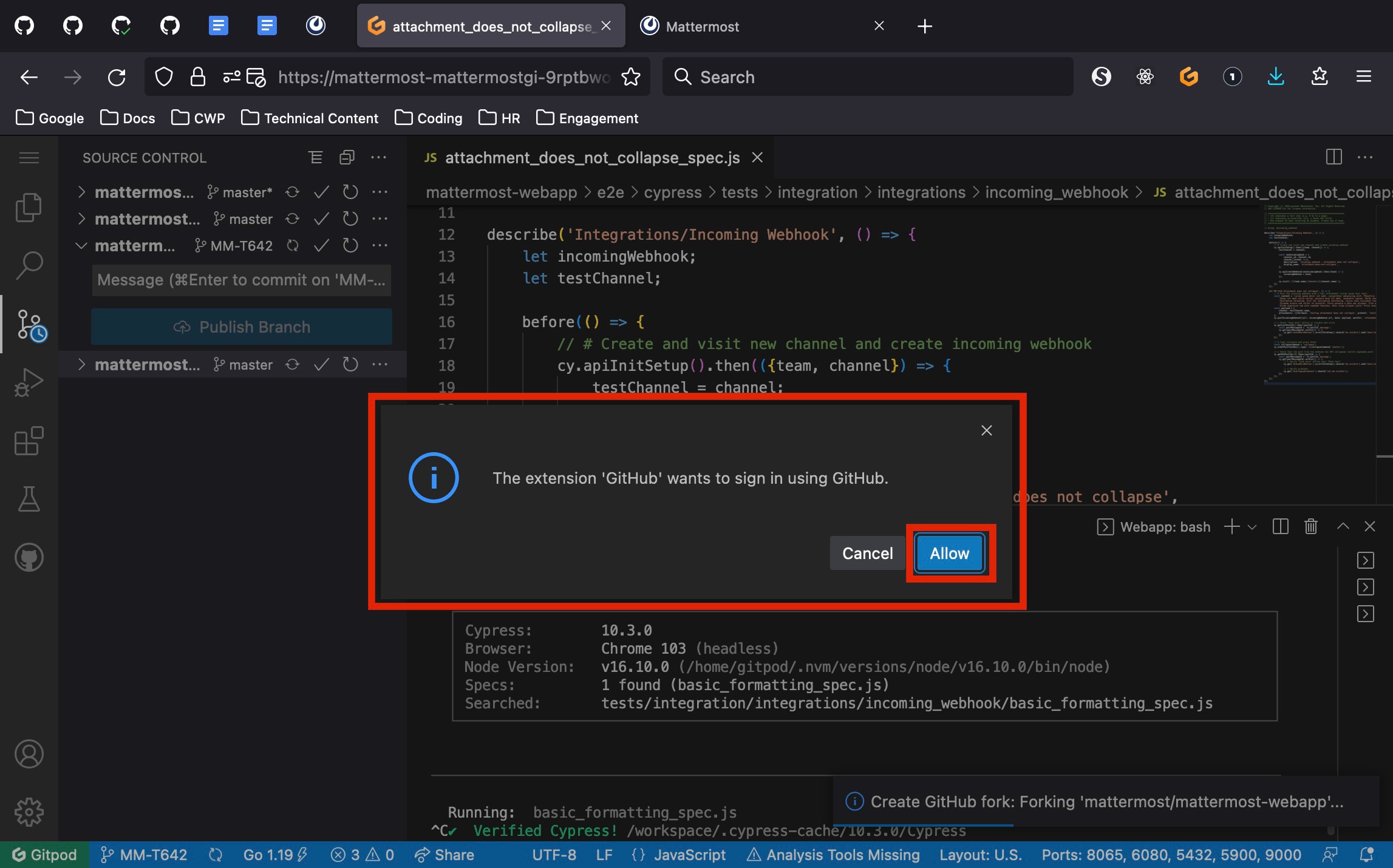The width and height of the screenshot is (1393, 868).
Task: Open the Testing flask icon
Action: (x=29, y=499)
